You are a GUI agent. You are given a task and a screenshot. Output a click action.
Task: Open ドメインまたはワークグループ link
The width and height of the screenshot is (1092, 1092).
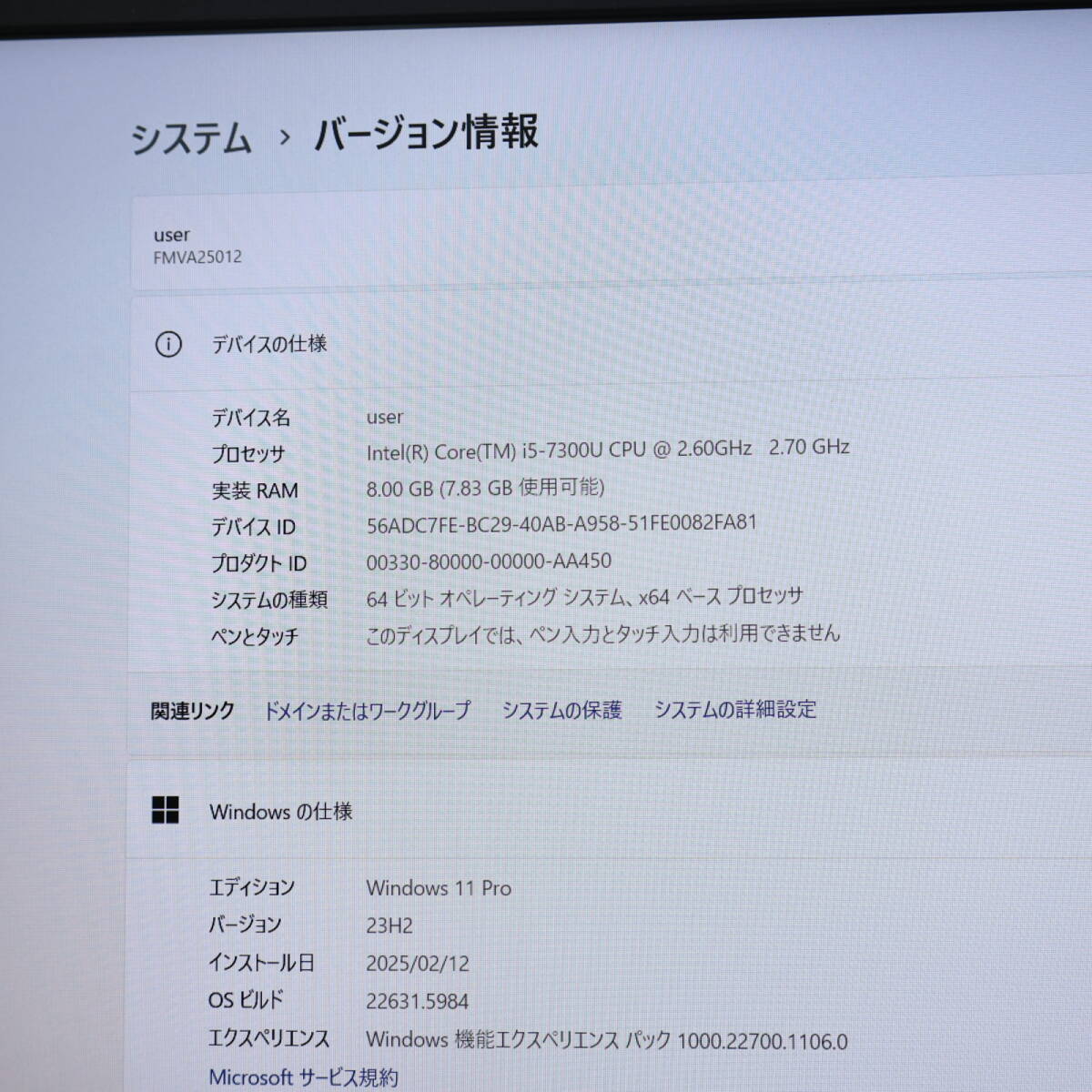click(367, 711)
